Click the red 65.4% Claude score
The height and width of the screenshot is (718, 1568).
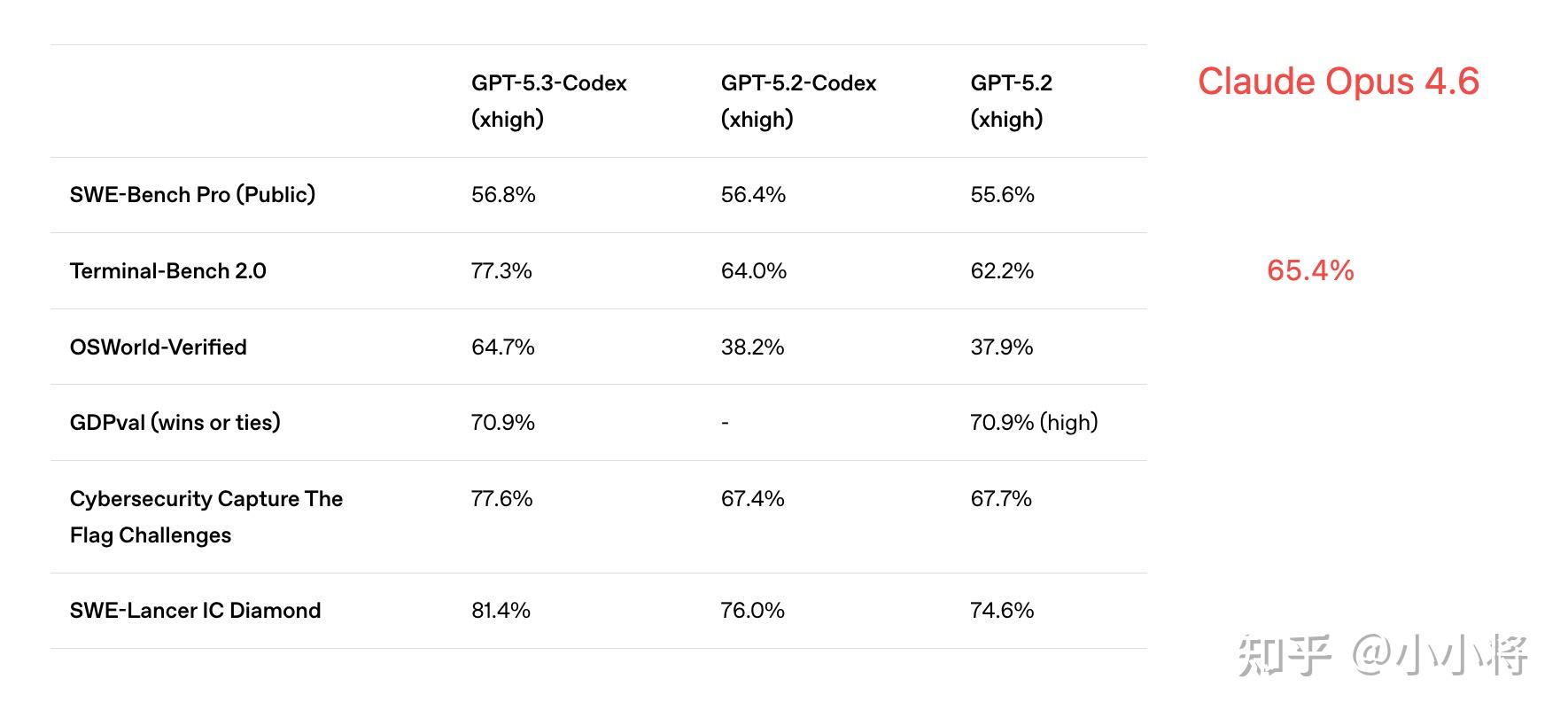pyautogui.click(x=1310, y=270)
